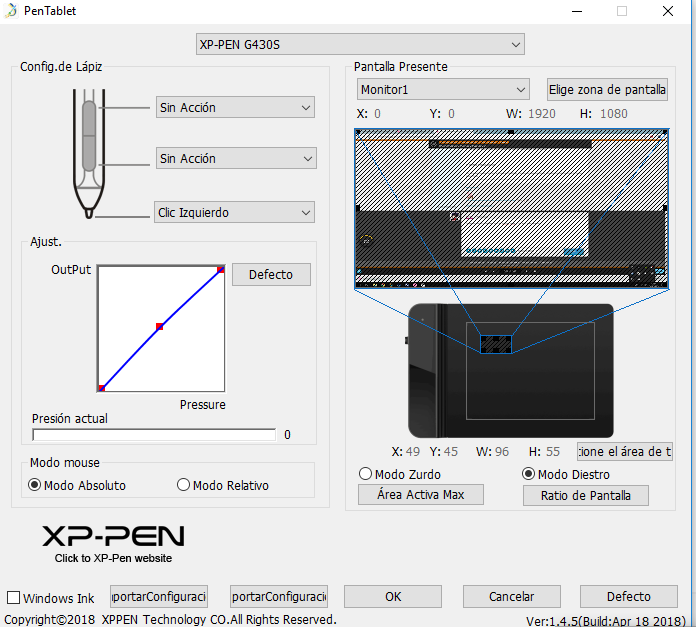Click the Copyright©2018 XPPEN text

coord(170,619)
